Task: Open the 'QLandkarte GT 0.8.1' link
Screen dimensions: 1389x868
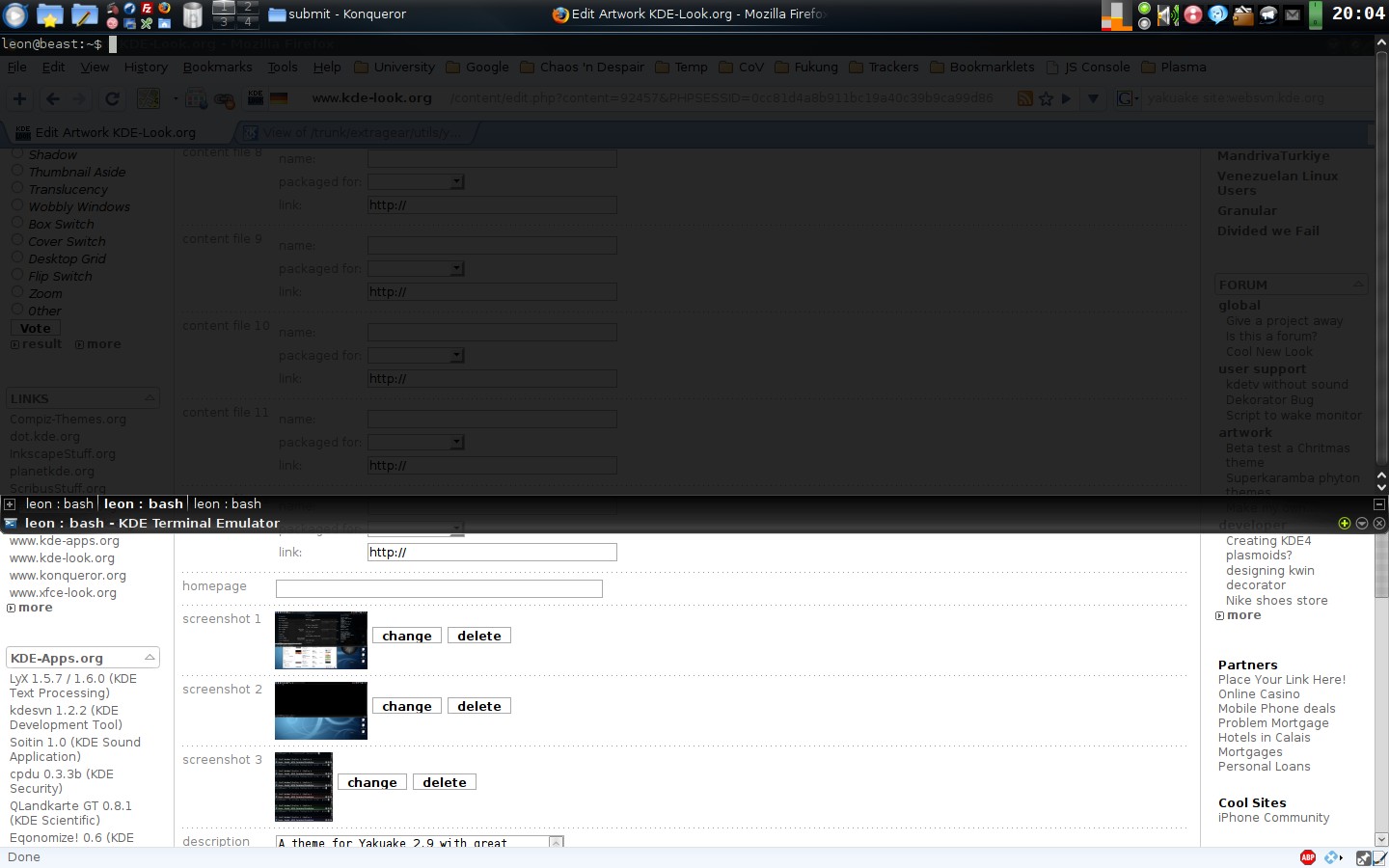Action: click(70, 813)
